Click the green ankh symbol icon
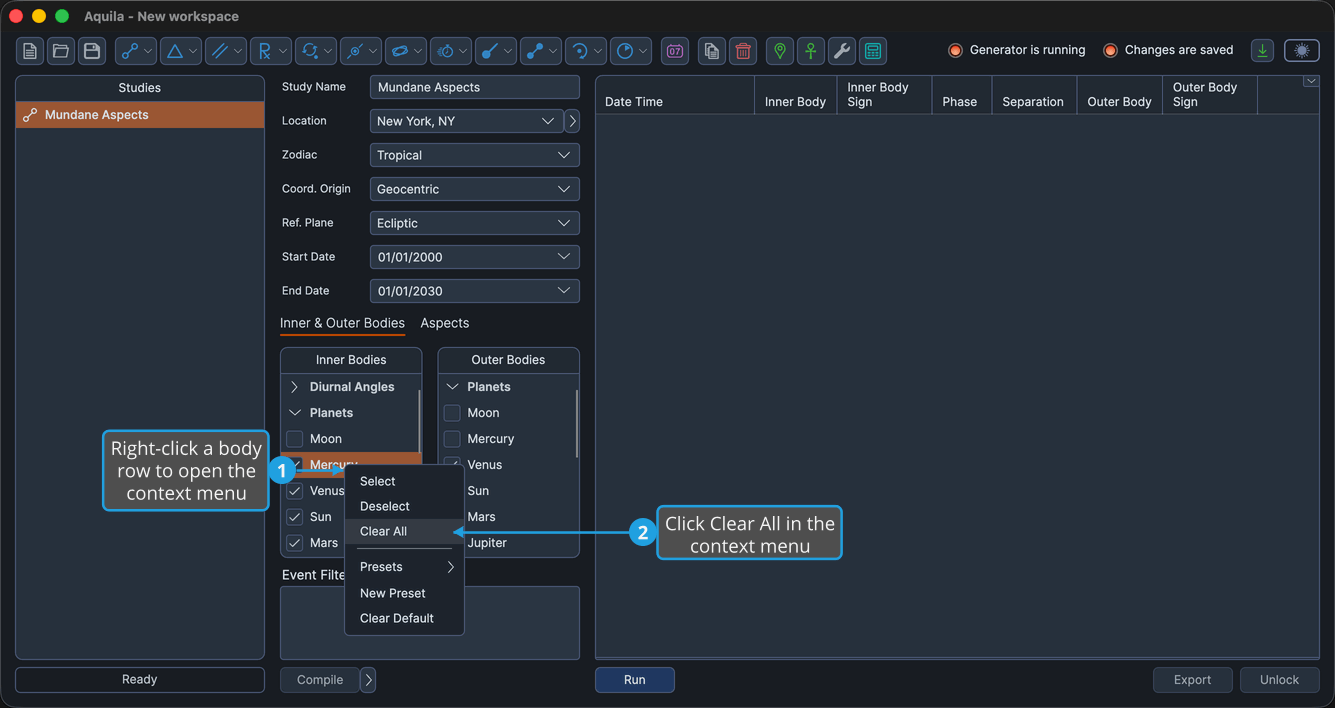Image resolution: width=1335 pixels, height=708 pixels. pos(811,51)
